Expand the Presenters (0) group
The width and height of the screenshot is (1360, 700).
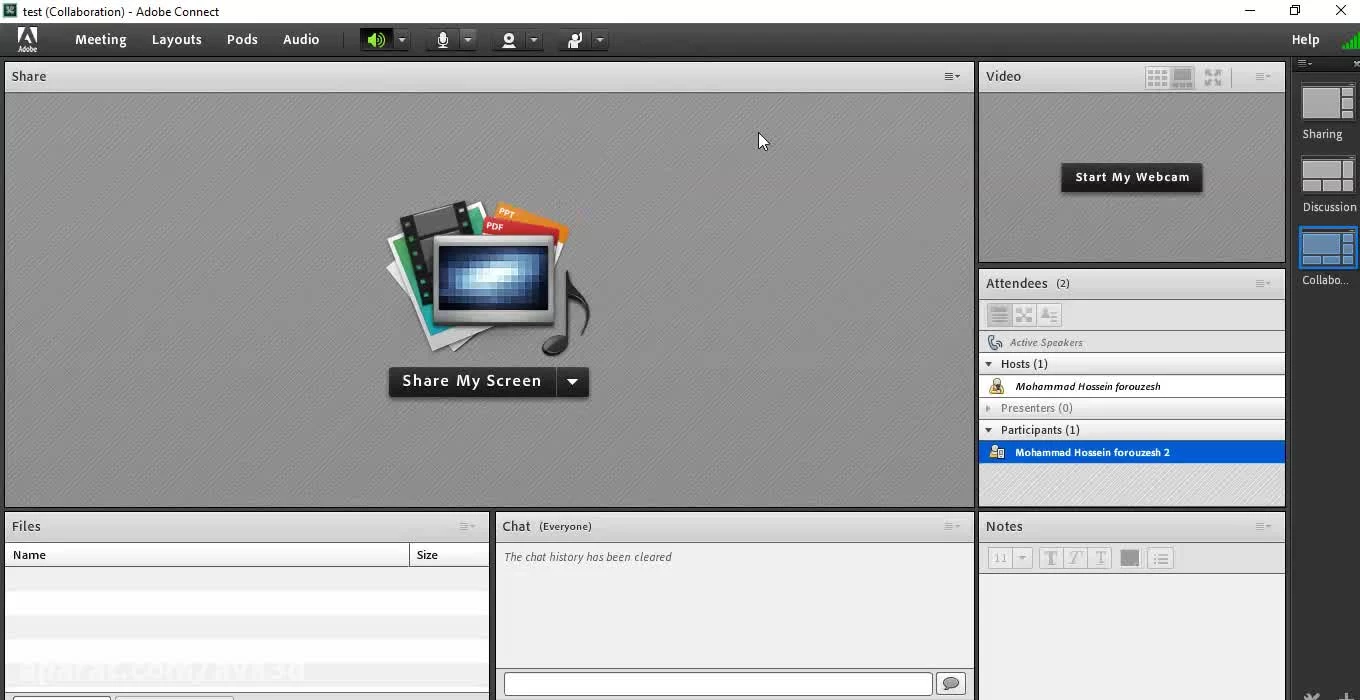(989, 408)
